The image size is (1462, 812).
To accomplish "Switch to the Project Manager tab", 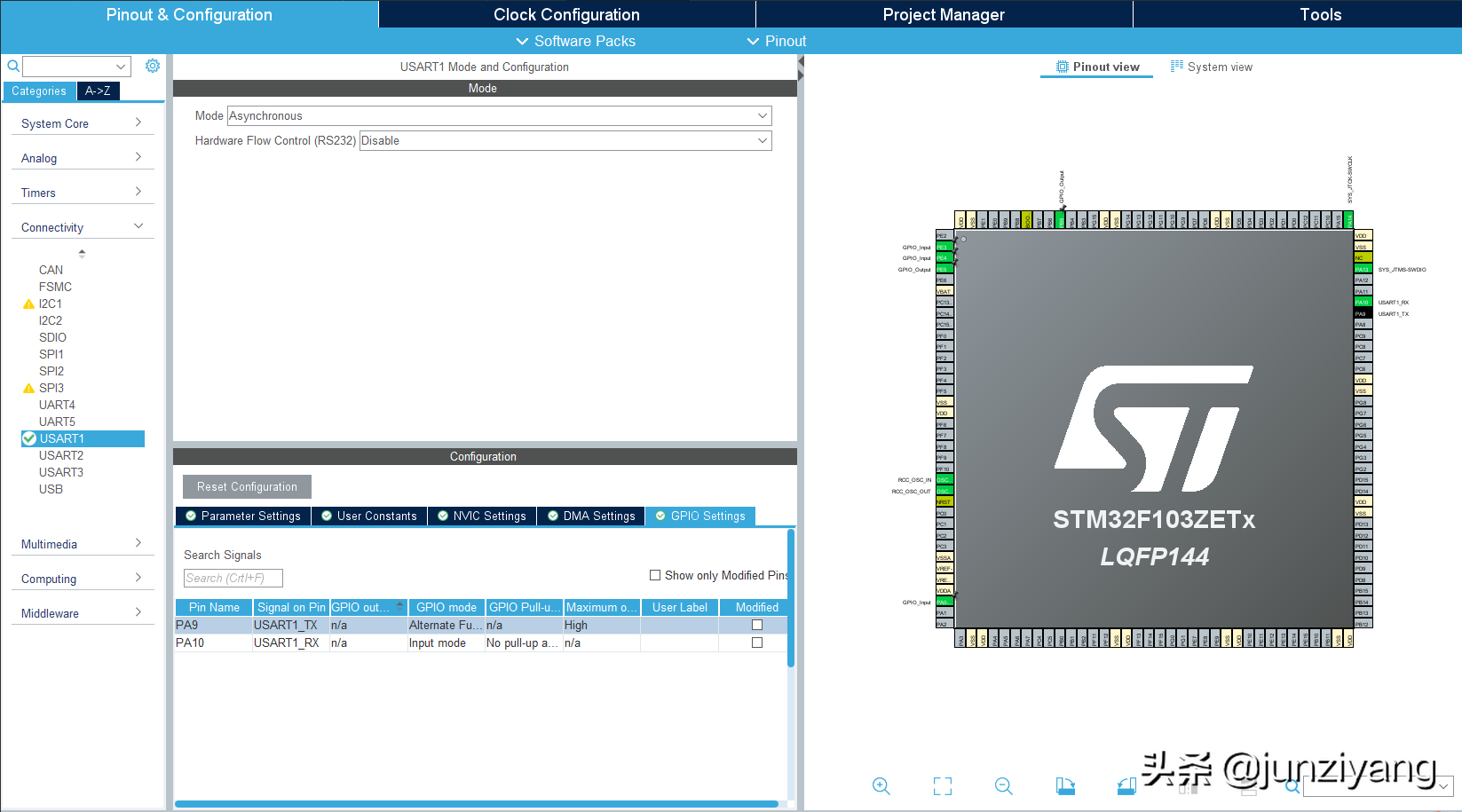I will tap(944, 14).
